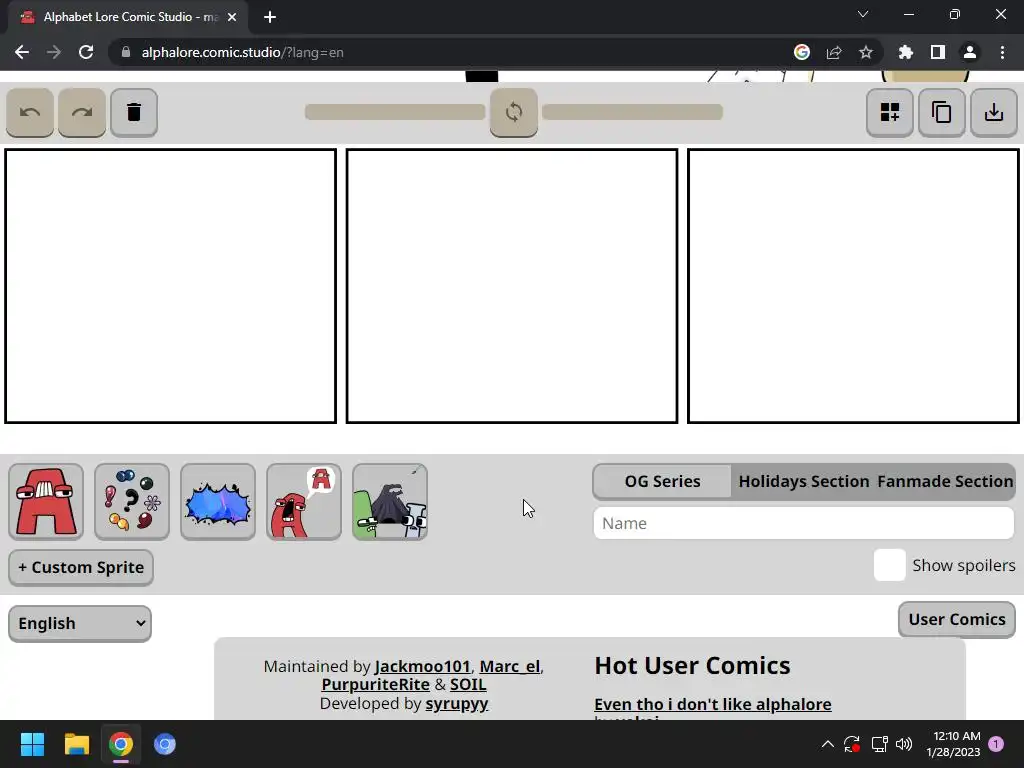Screen dimensions: 1024x768
Task: Toggle the Chrome side panel
Action: click(938, 52)
